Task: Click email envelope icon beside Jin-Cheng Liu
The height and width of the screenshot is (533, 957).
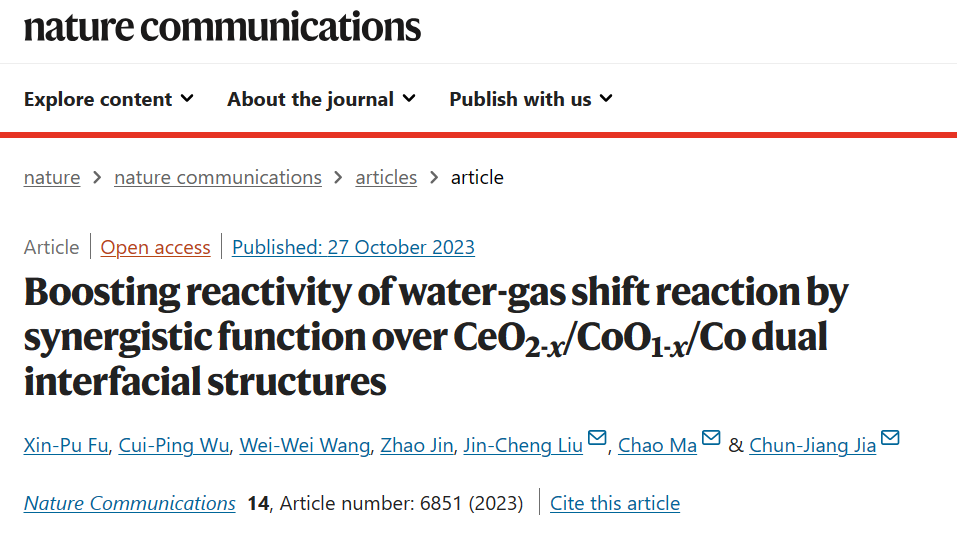Action: (597, 438)
